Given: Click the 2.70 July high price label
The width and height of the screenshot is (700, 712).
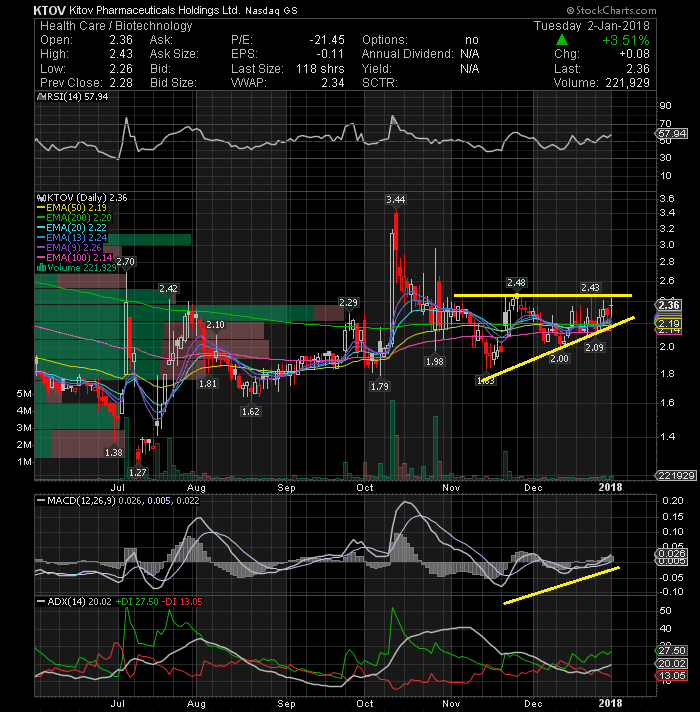Looking at the screenshot, I should (x=126, y=262).
